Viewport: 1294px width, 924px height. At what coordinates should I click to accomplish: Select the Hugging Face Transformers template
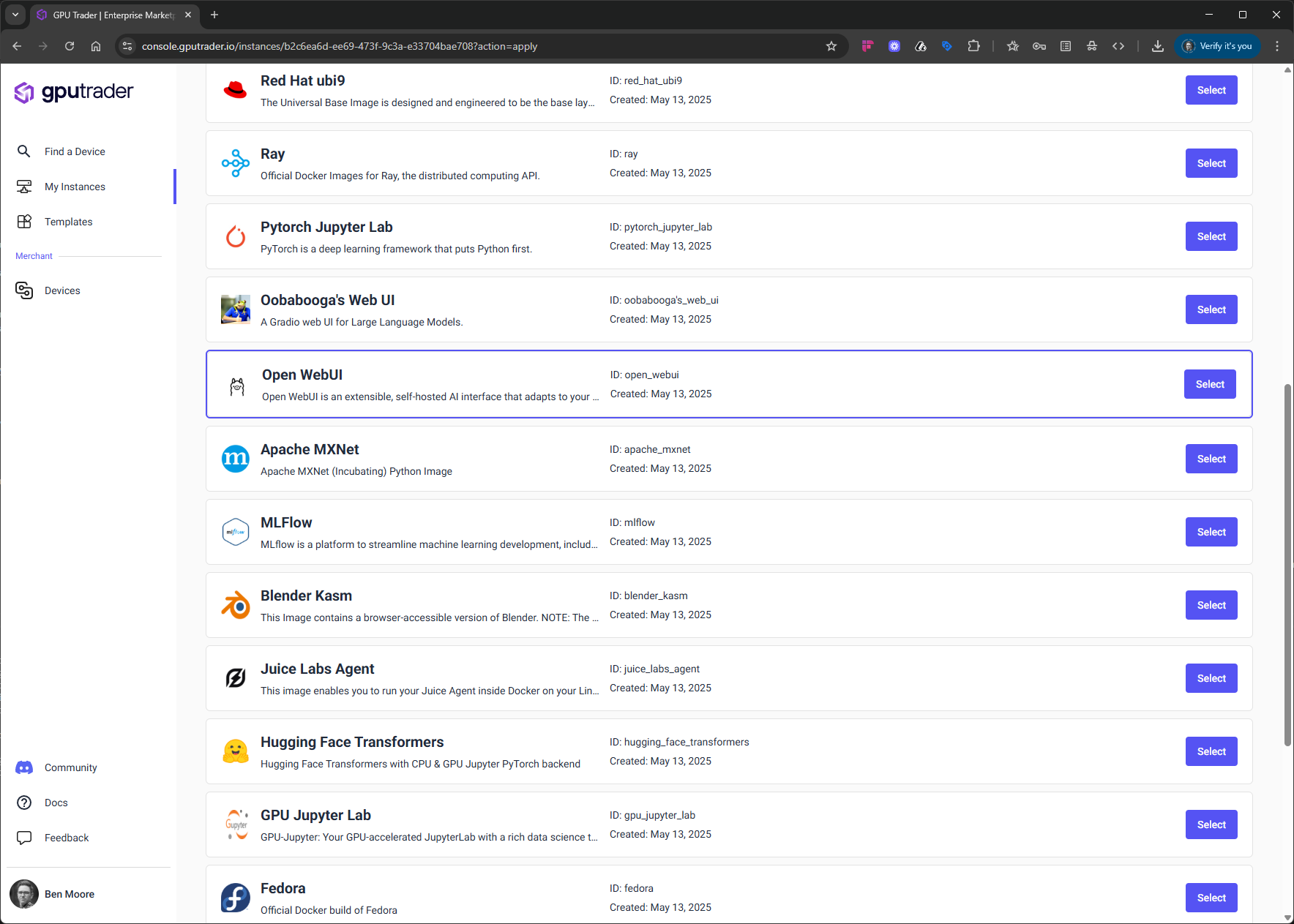coord(1211,751)
